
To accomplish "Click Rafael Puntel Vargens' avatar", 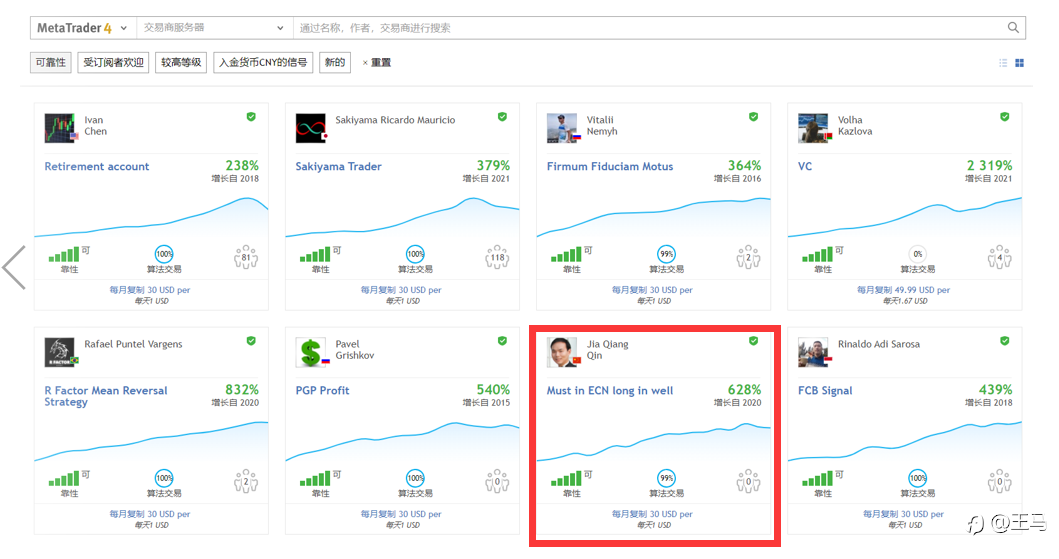I will [x=60, y=352].
